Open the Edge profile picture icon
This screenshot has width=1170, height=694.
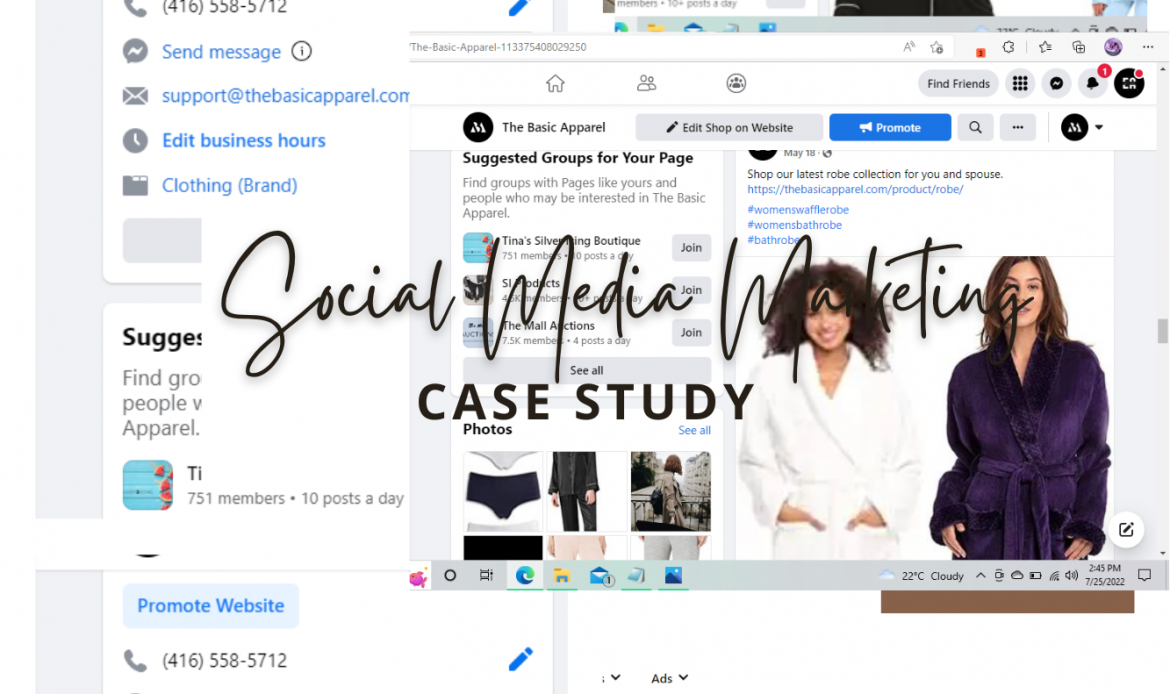coord(1113,47)
